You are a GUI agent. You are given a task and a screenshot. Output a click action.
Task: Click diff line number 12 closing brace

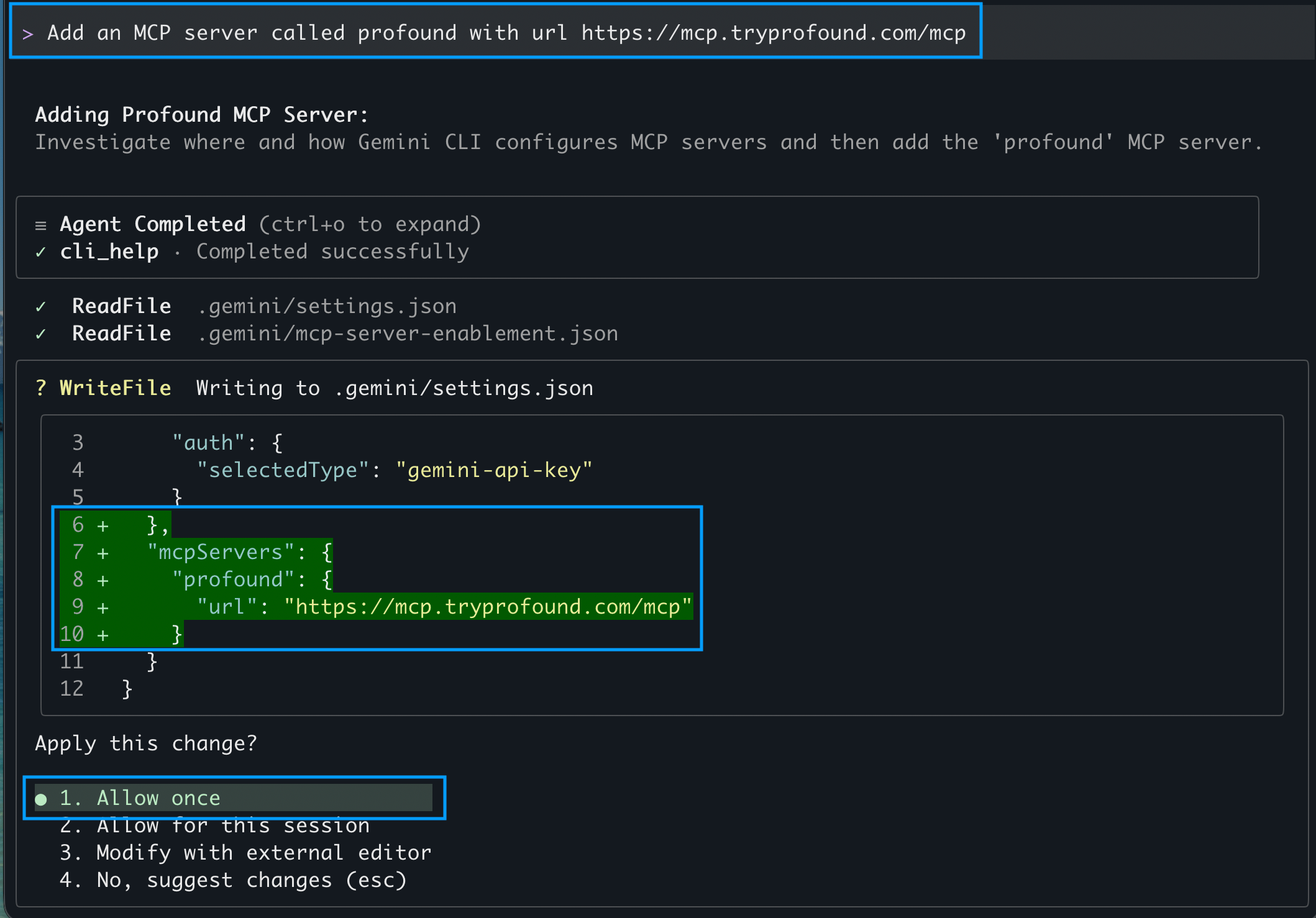[127, 689]
